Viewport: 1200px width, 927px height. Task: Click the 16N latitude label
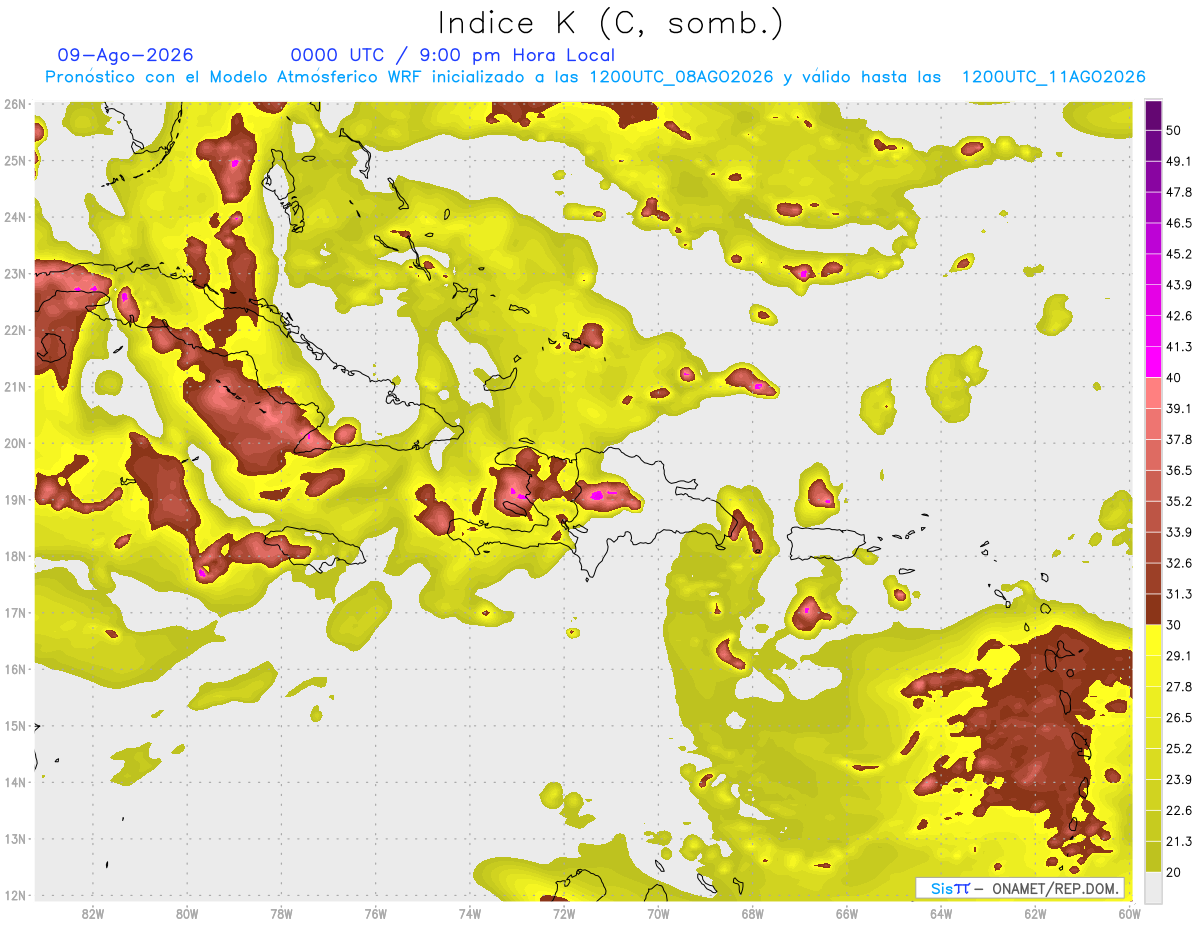click(15, 669)
